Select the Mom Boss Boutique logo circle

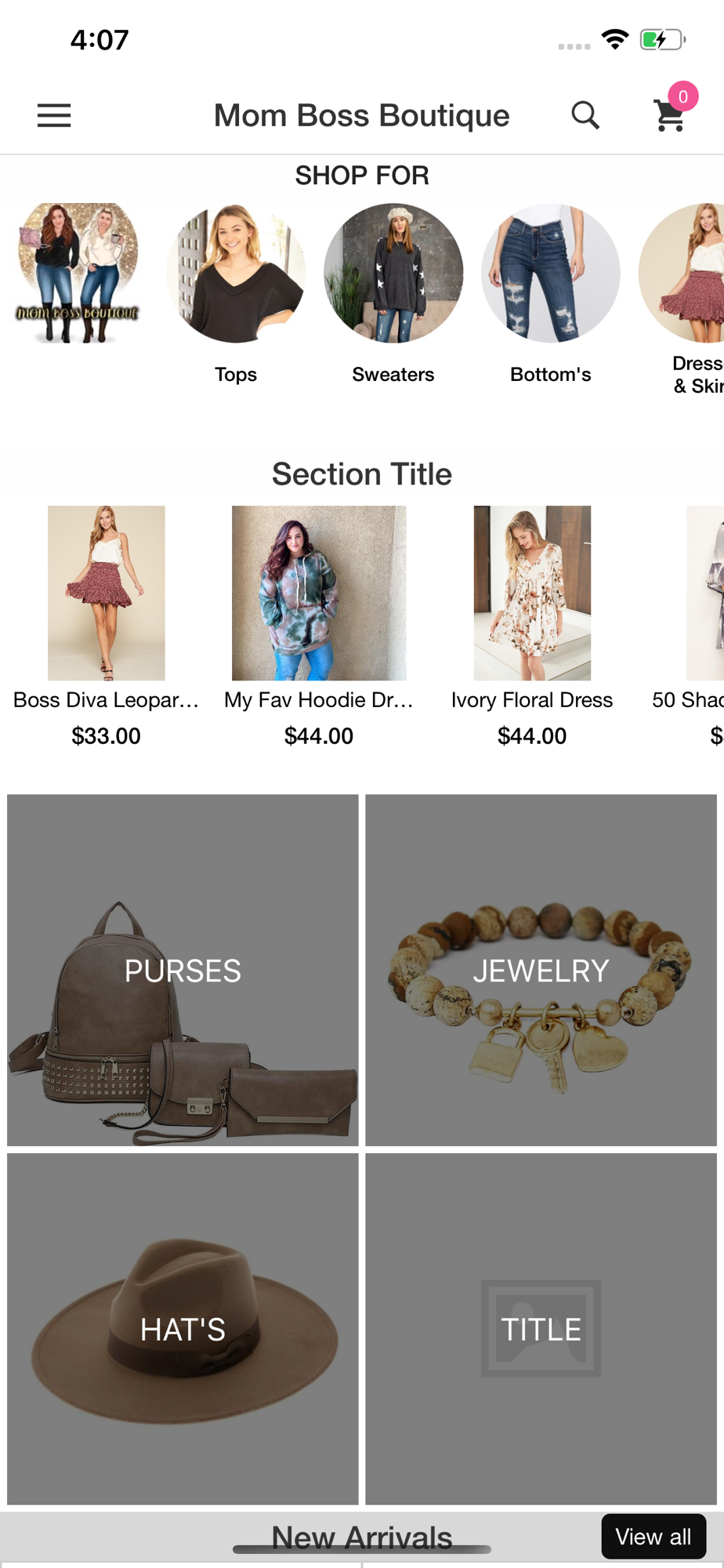78,273
